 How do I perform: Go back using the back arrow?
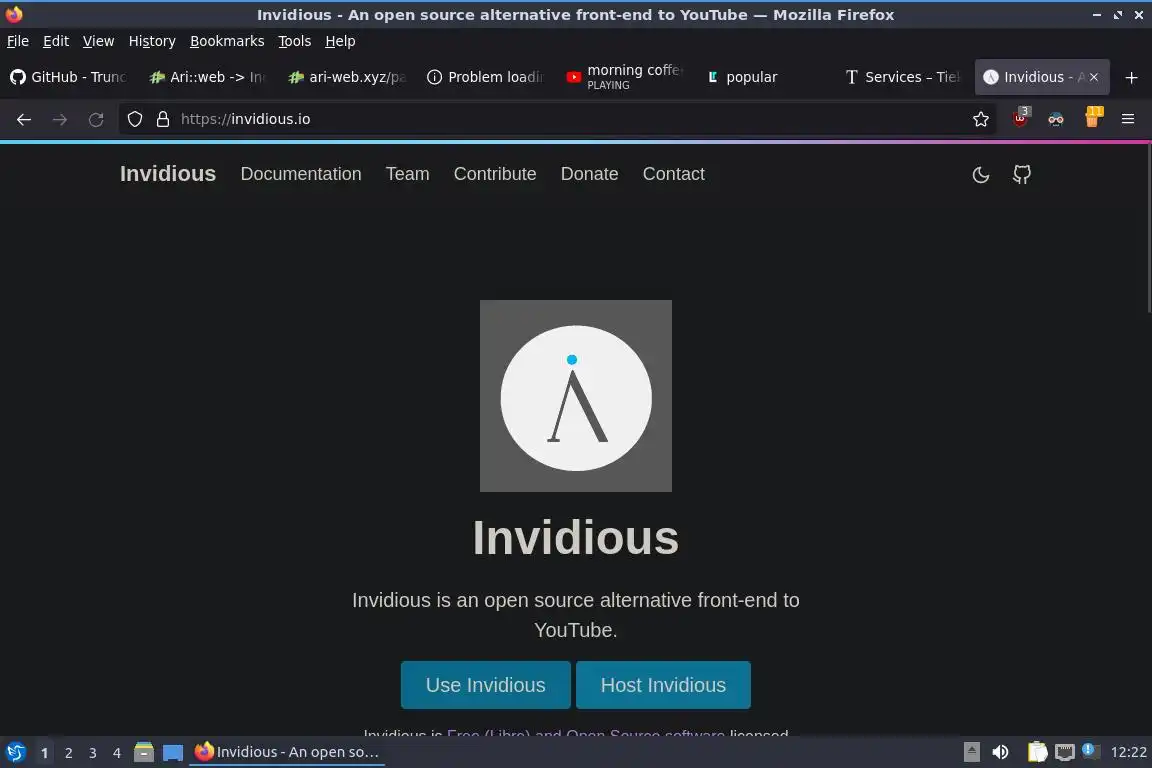[x=24, y=119]
